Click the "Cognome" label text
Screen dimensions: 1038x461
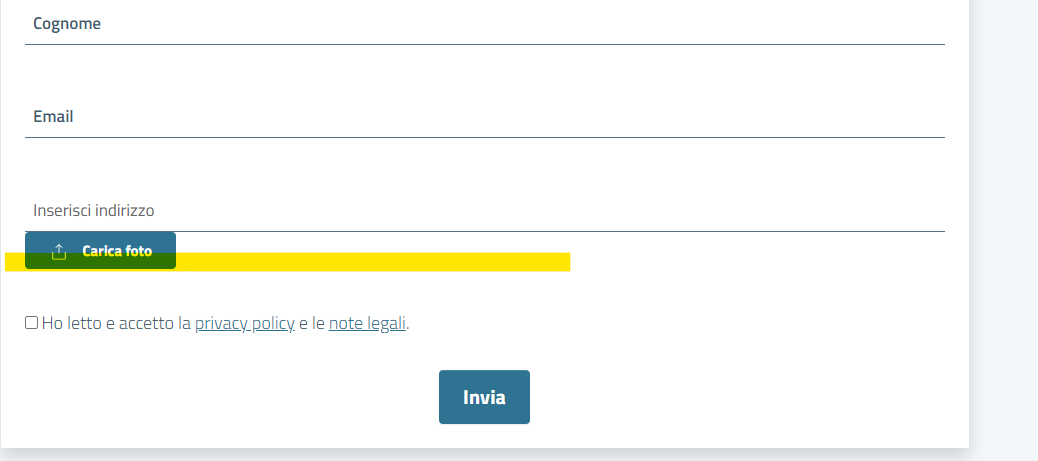coord(67,23)
